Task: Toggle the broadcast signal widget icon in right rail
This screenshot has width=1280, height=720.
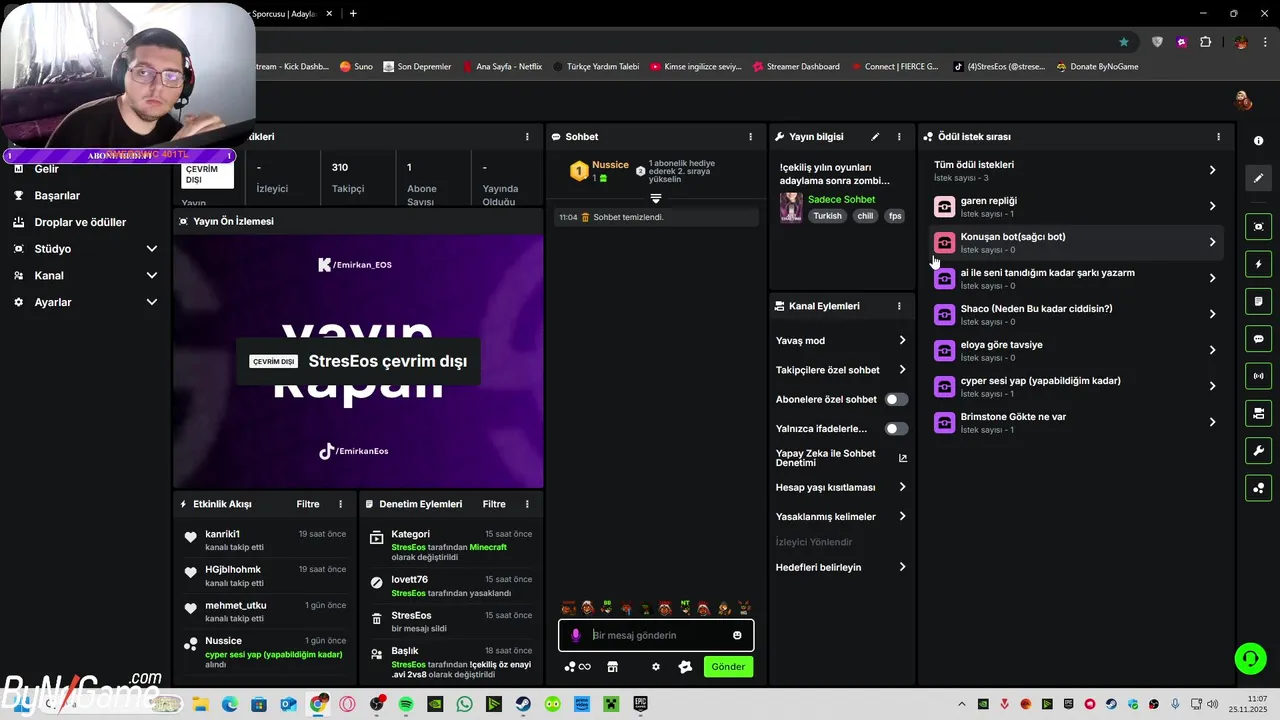Action: [x=1258, y=376]
